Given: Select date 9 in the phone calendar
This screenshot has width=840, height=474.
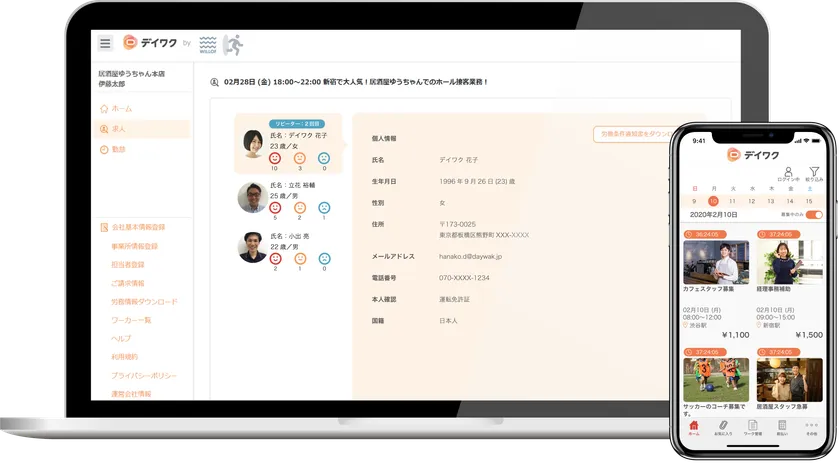Looking at the screenshot, I should pyautogui.click(x=694, y=201).
